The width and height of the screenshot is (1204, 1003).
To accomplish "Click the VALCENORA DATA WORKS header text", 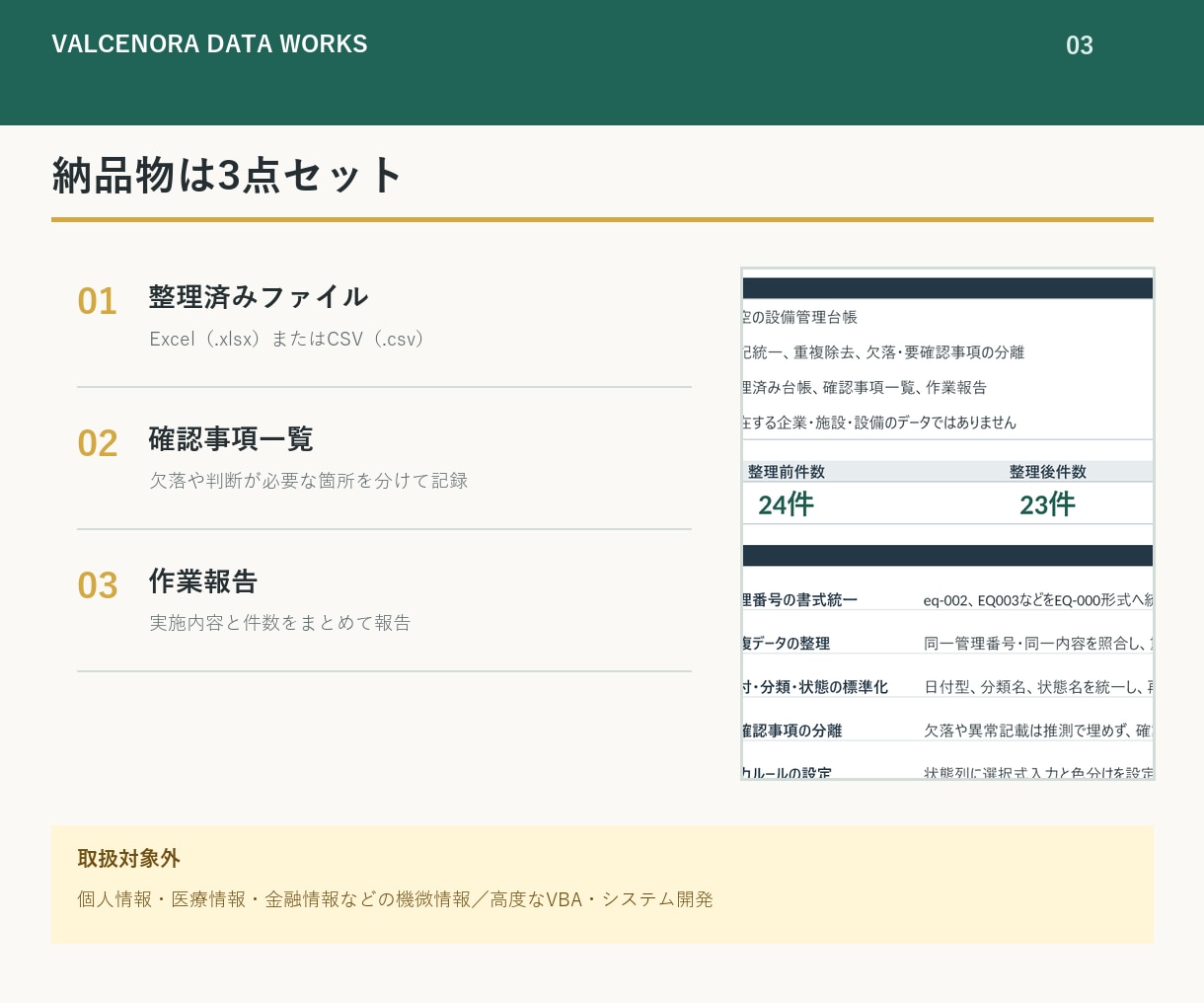I will pos(209,44).
